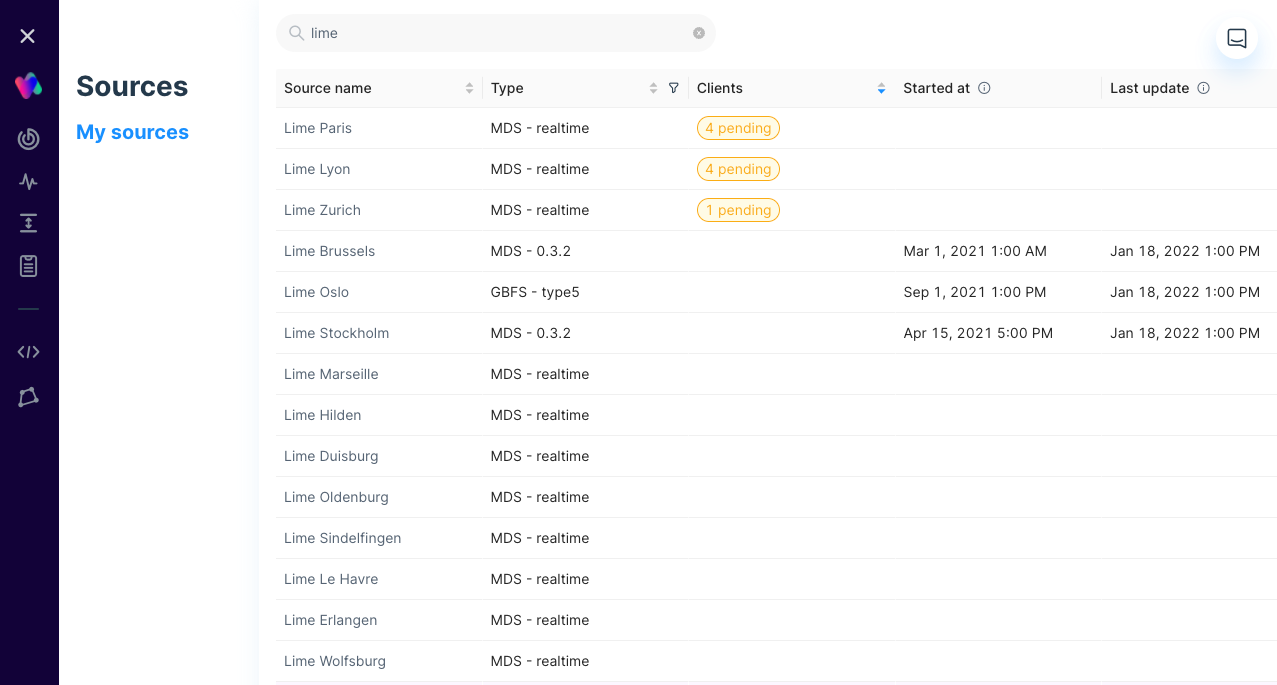Click 'Sep 1, 2021 1:00 PM' start date
Image resolution: width=1277 pixels, height=685 pixels.
click(x=975, y=292)
